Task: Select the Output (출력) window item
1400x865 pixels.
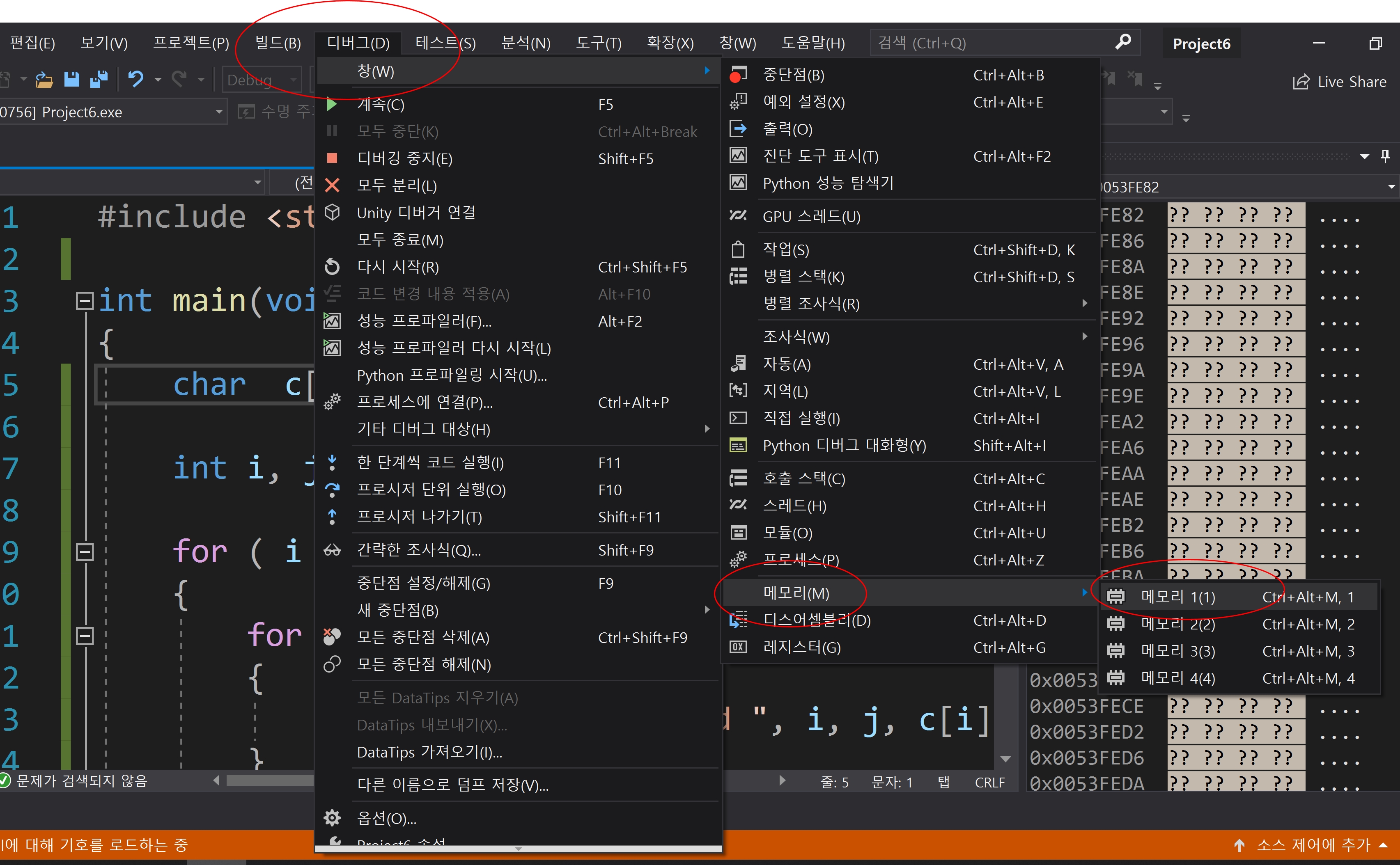Action: point(910,129)
